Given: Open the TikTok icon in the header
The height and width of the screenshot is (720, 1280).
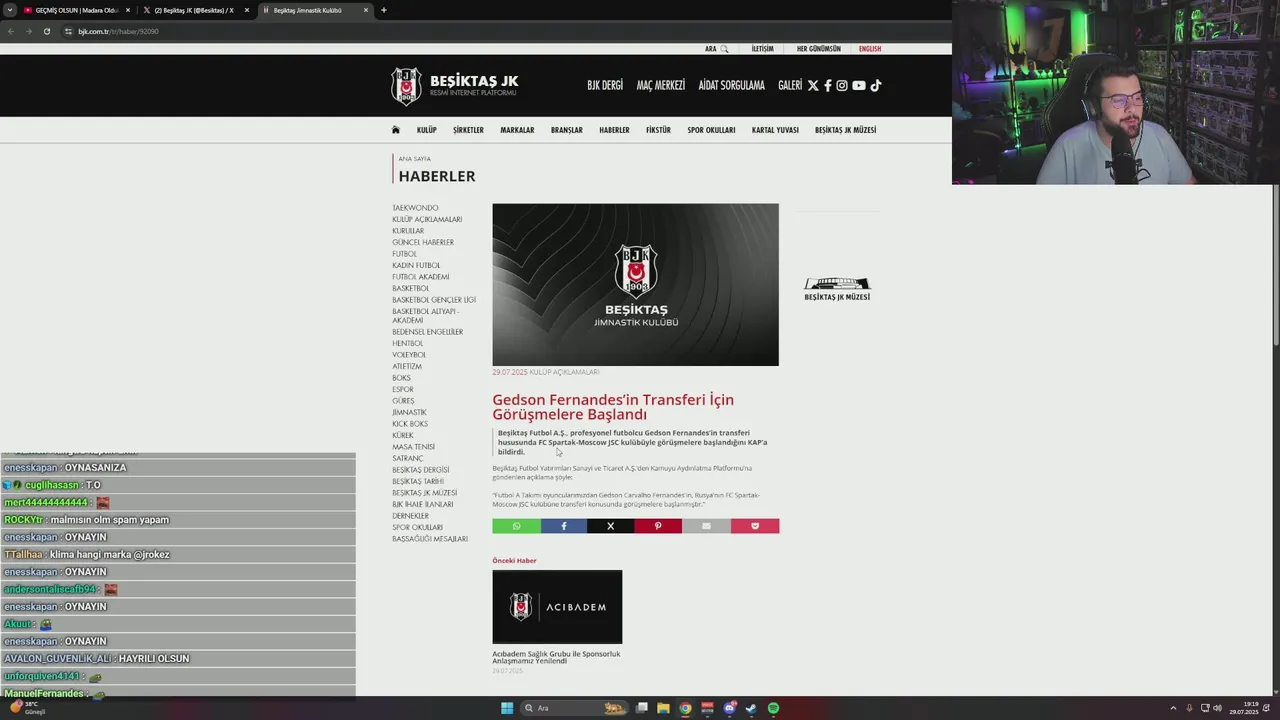Looking at the screenshot, I should [875, 86].
